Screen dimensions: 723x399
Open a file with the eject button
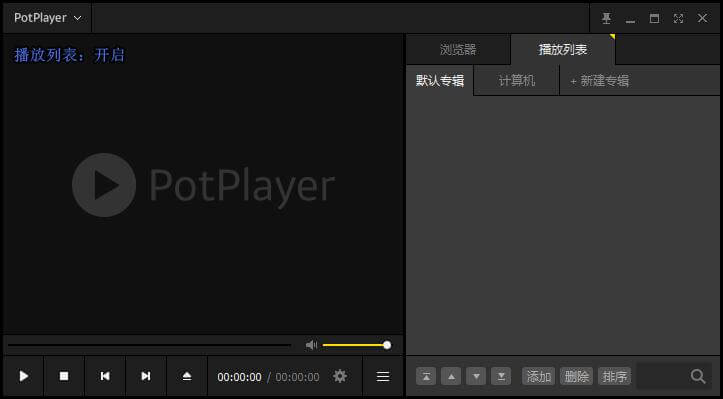[187, 376]
